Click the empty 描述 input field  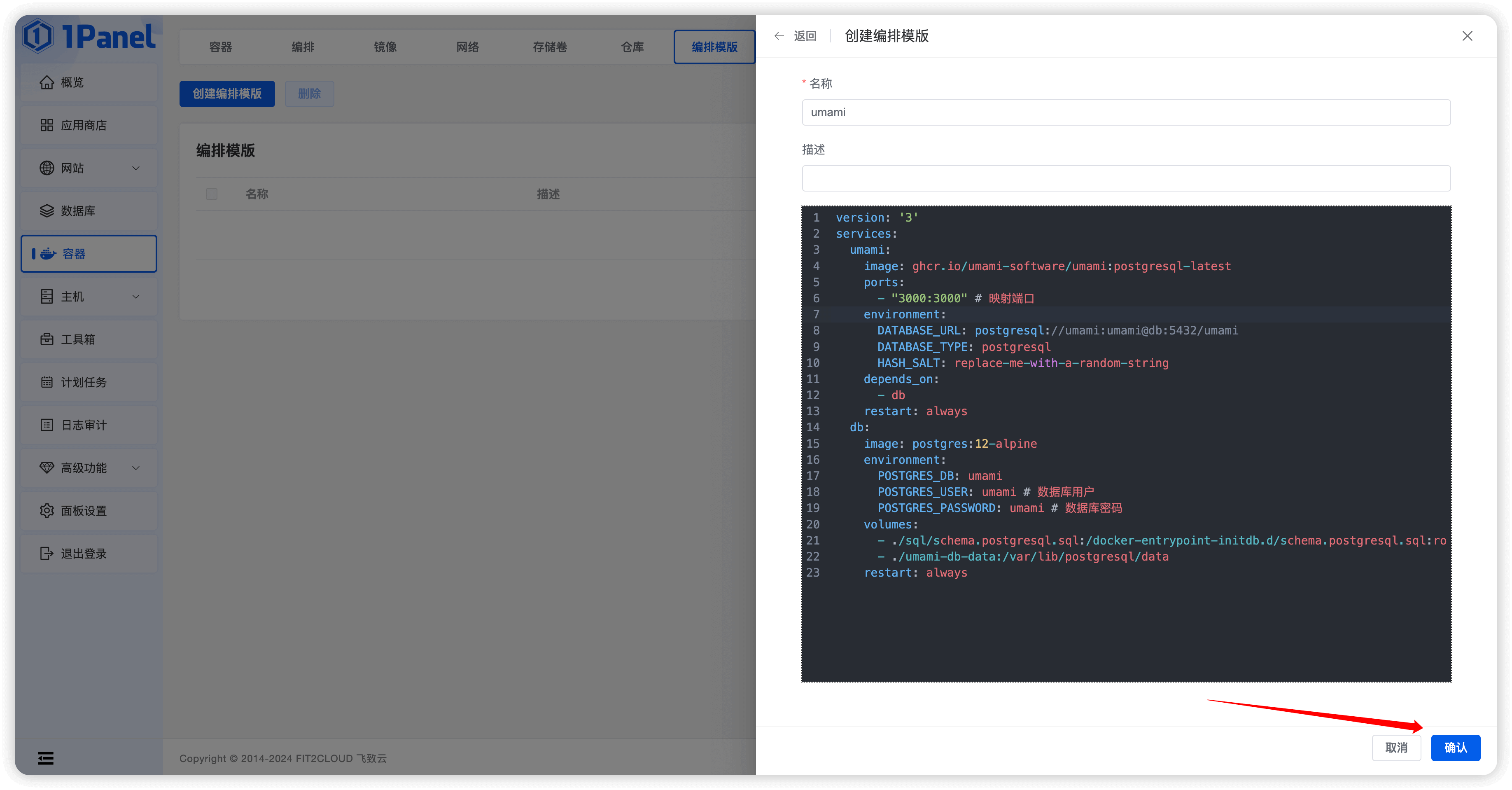(1126, 178)
